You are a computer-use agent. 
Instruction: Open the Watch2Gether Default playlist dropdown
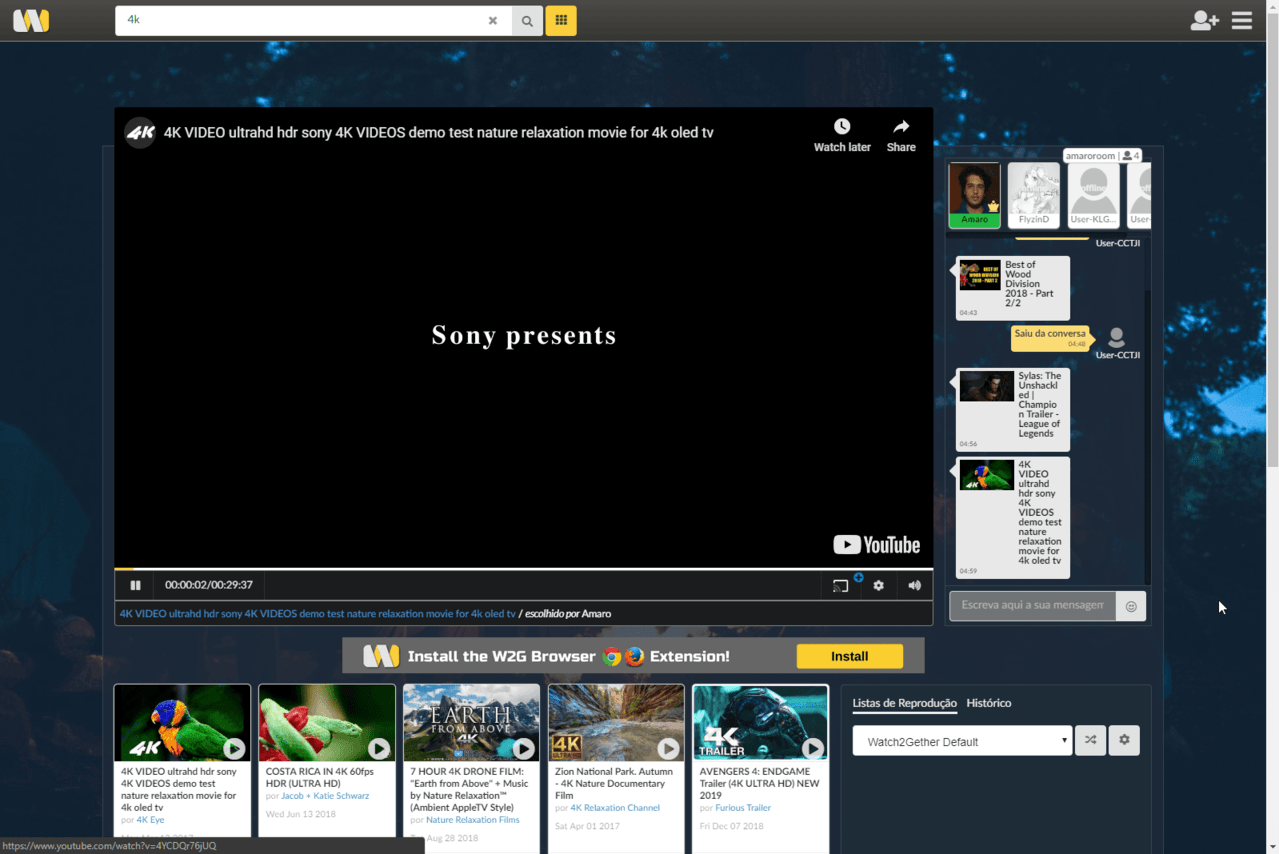tap(962, 741)
